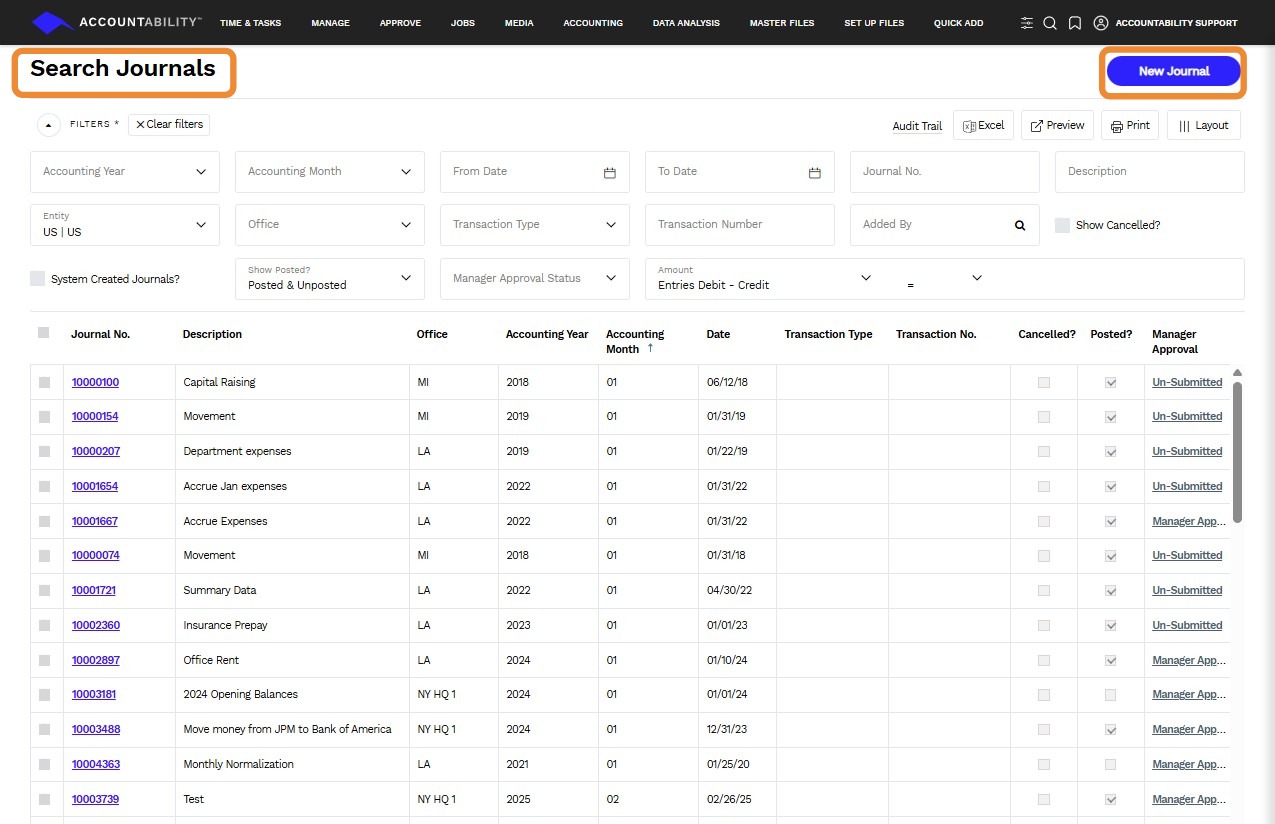Expand the Accounting Year dropdown

(x=125, y=172)
